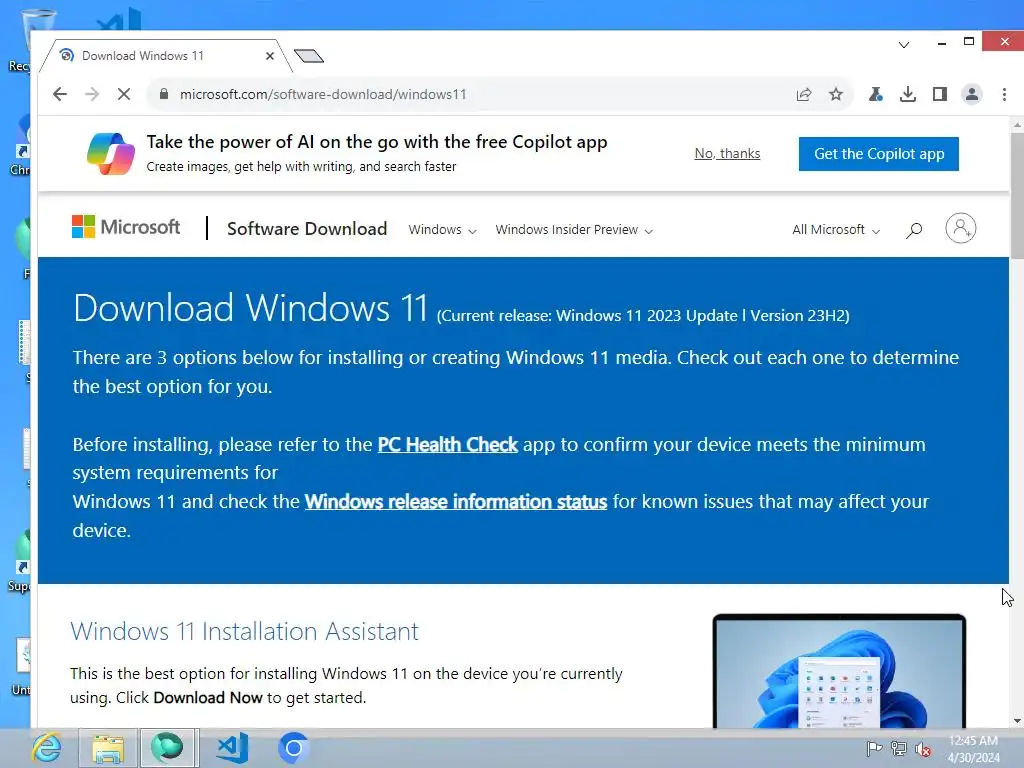The height and width of the screenshot is (768, 1024).
Task: Click the blue circle taskbar app icon
Action: [293, 748]
